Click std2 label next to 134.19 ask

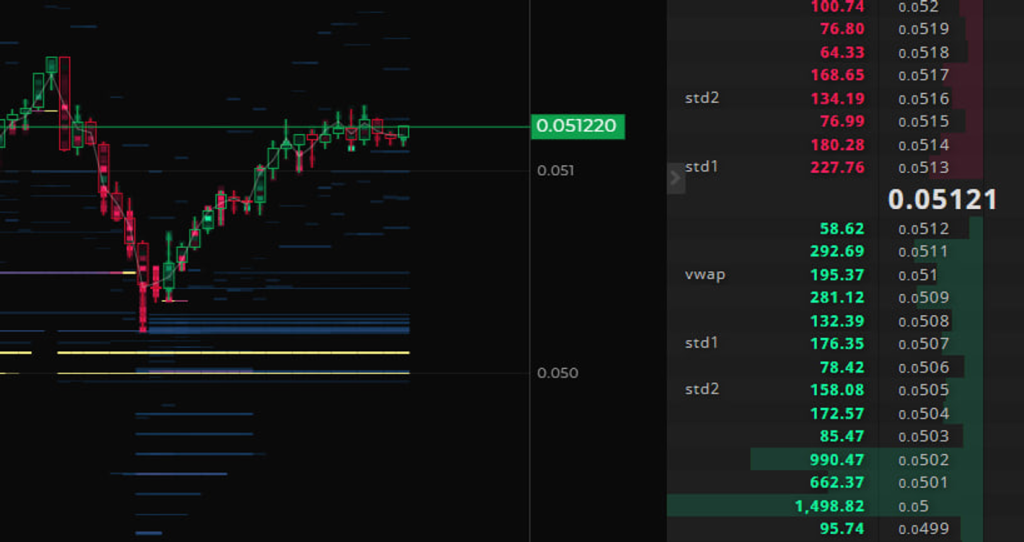click(x=702, y=98)
